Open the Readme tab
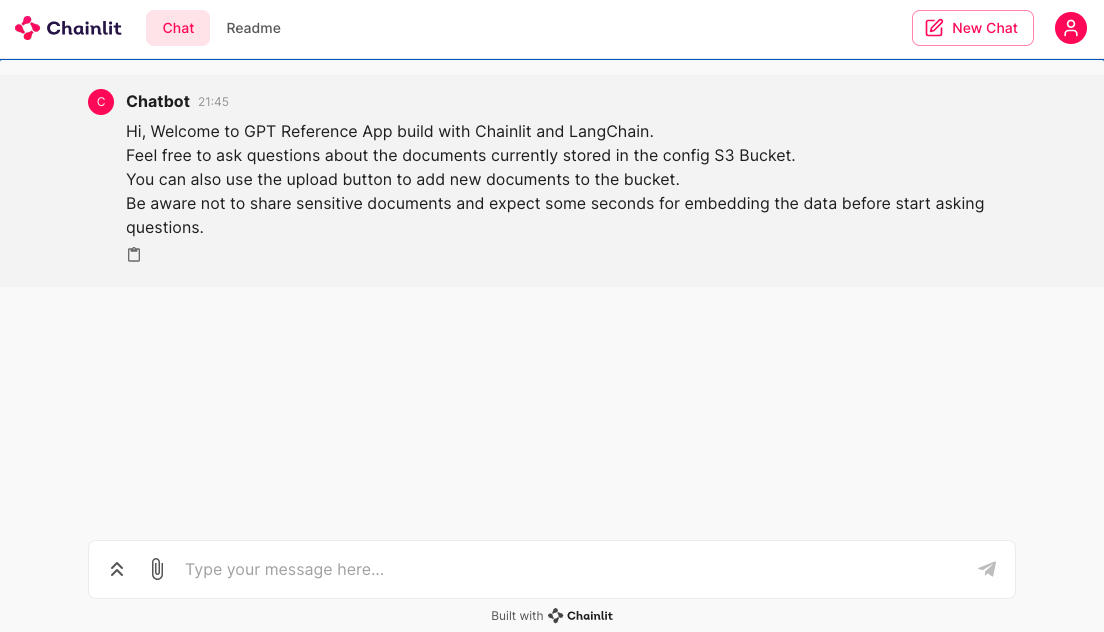Image resolution: width=1104 pixels, height=632 pixels. coord(253,28)
